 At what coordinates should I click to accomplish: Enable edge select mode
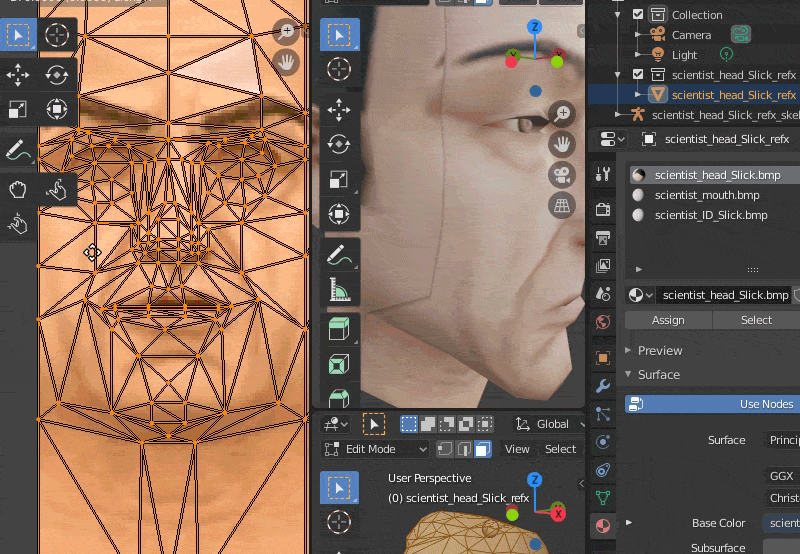(x=464, y=449)
